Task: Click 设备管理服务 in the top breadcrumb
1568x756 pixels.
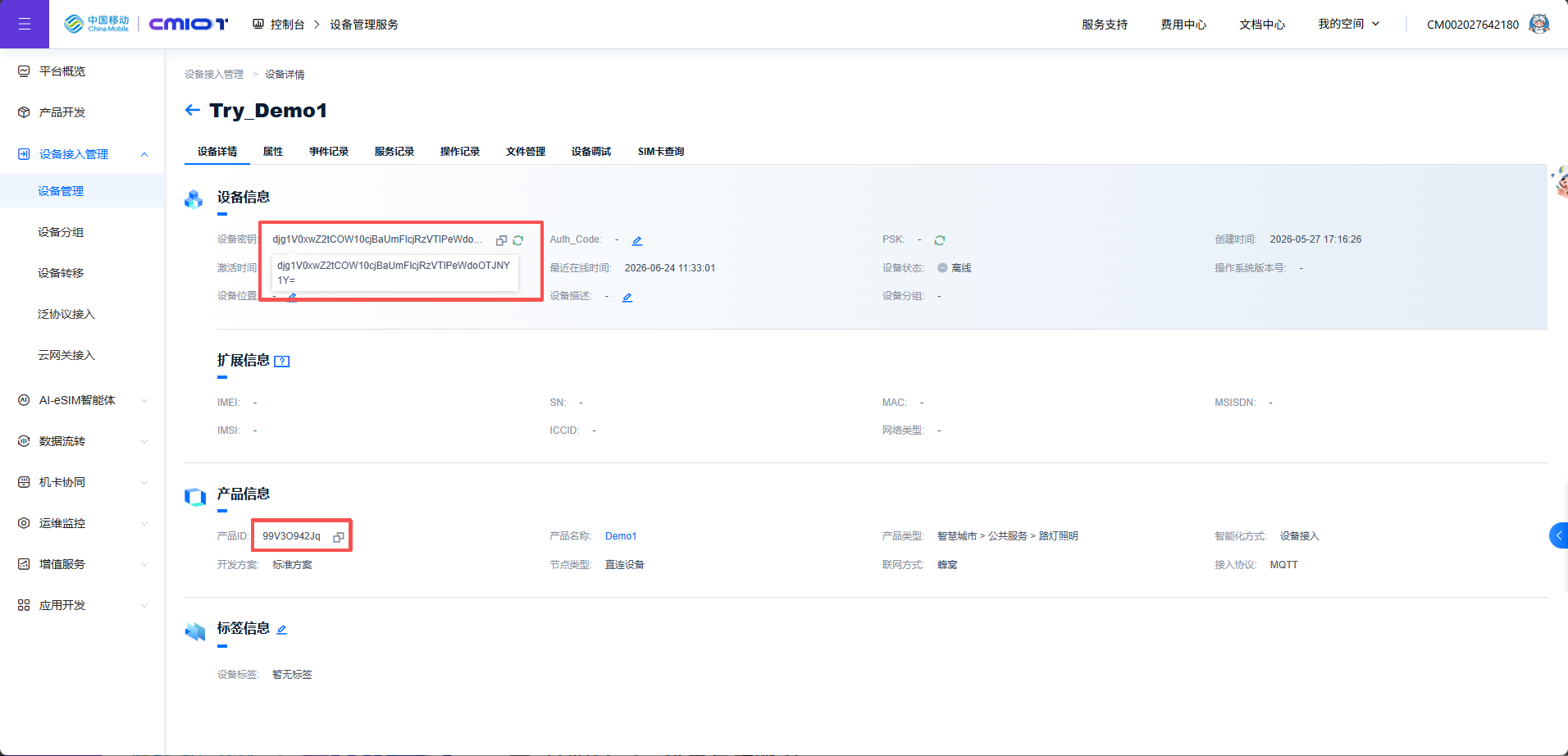Action: (x=364, y=25)
